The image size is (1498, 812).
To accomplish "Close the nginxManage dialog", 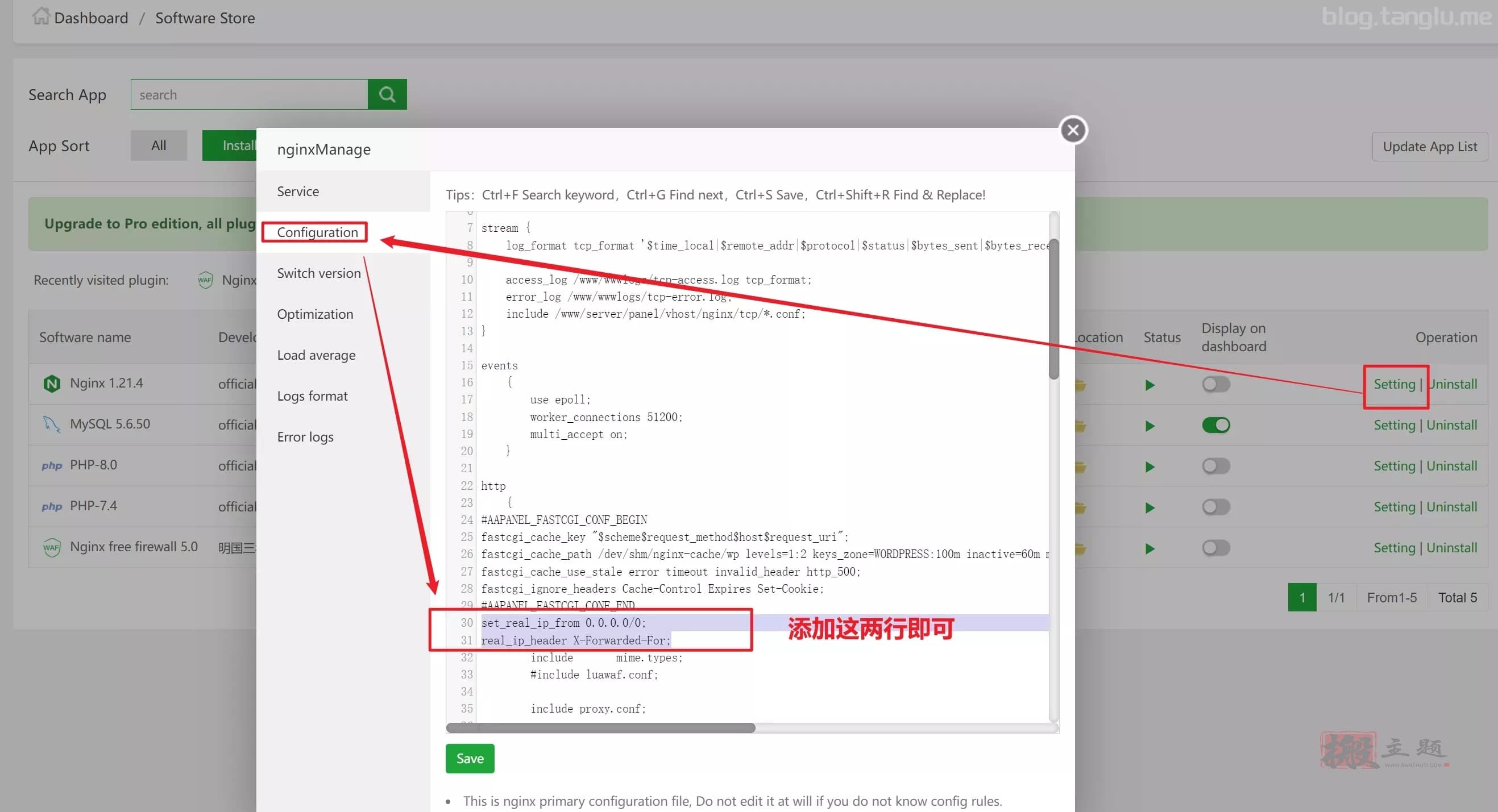I will [1073, 130].
